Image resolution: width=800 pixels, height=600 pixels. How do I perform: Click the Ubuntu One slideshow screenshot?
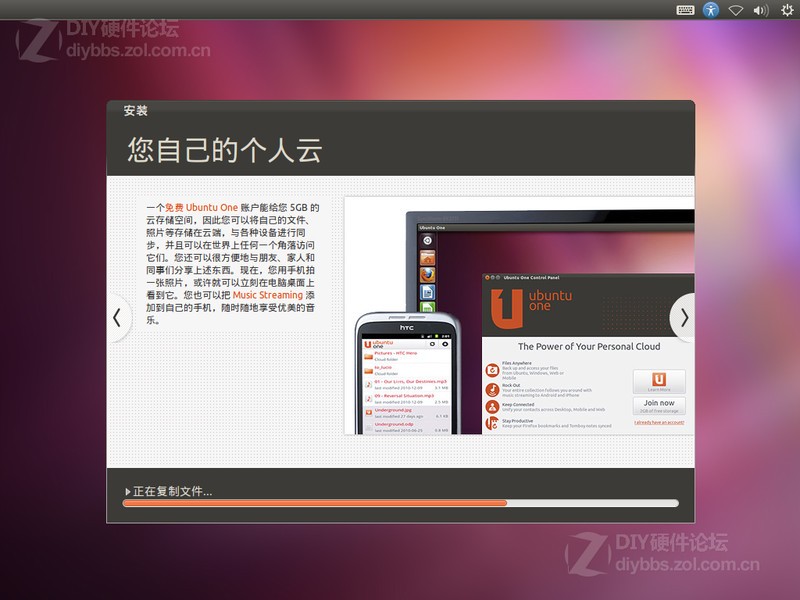coord(519,316)
